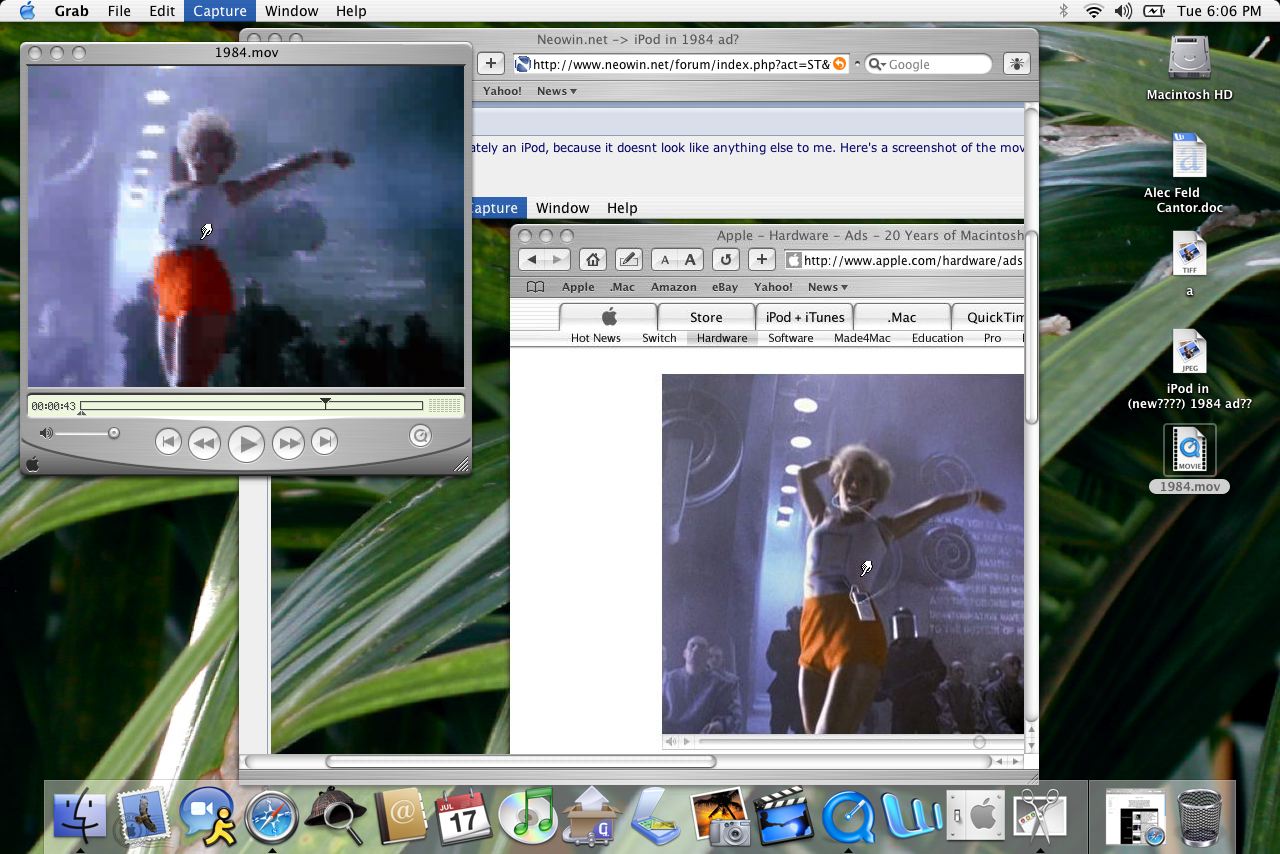
Task: Reload the Apple hardware ads page
Action: click(726, 260)
